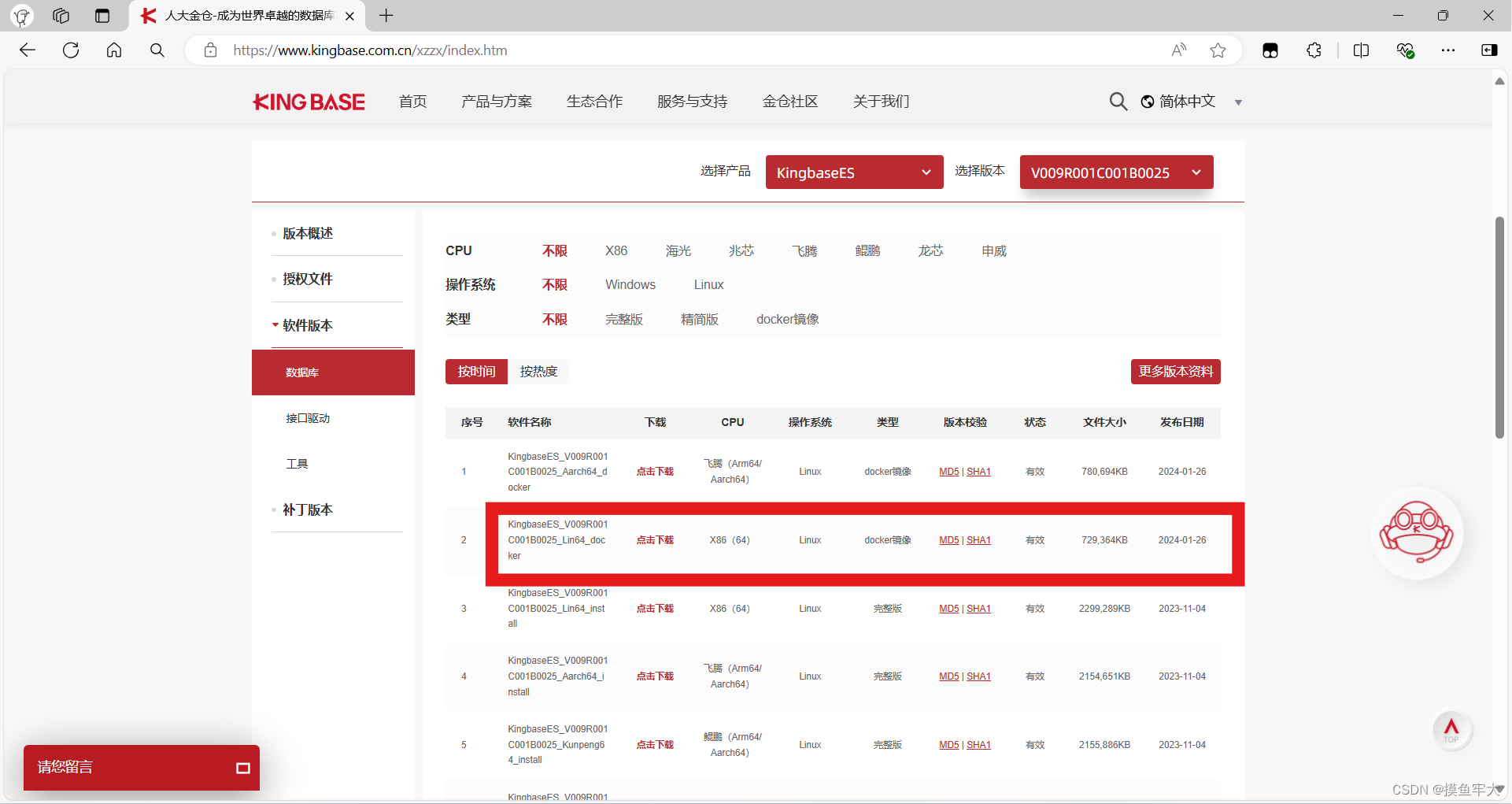The image size is (1512, 804).
Task: Open SHA1 link in row 1
Action: [x=978, y=472]
